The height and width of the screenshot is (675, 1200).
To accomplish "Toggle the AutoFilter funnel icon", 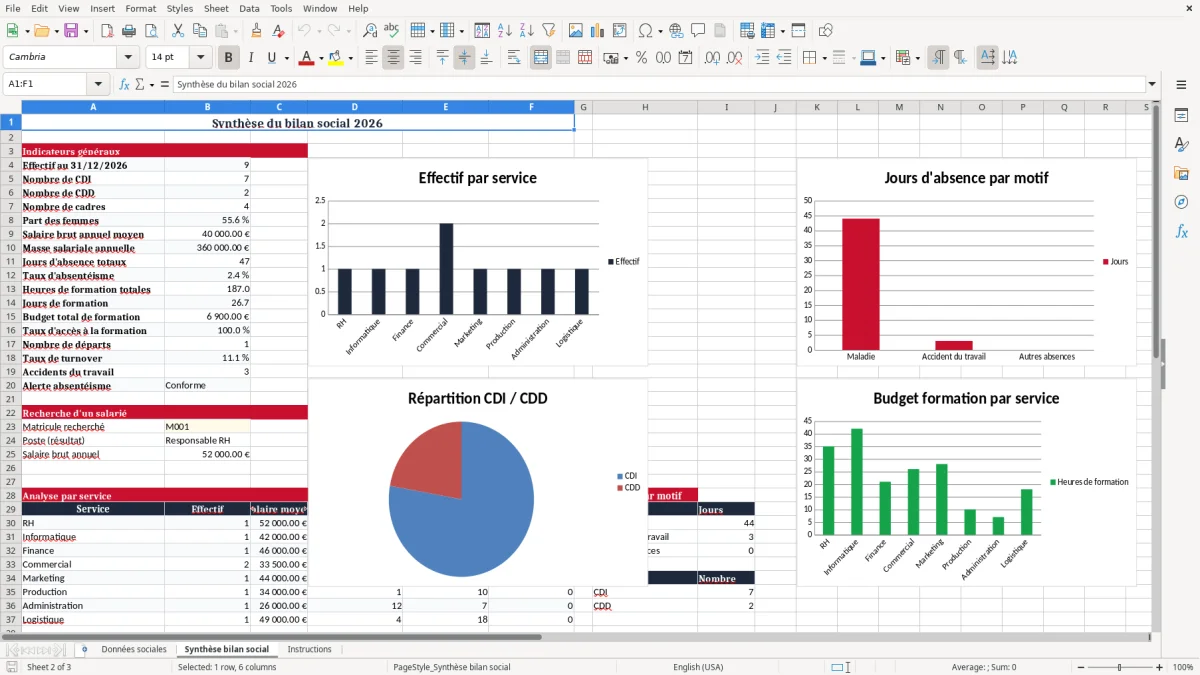I will tap(549, 31).
